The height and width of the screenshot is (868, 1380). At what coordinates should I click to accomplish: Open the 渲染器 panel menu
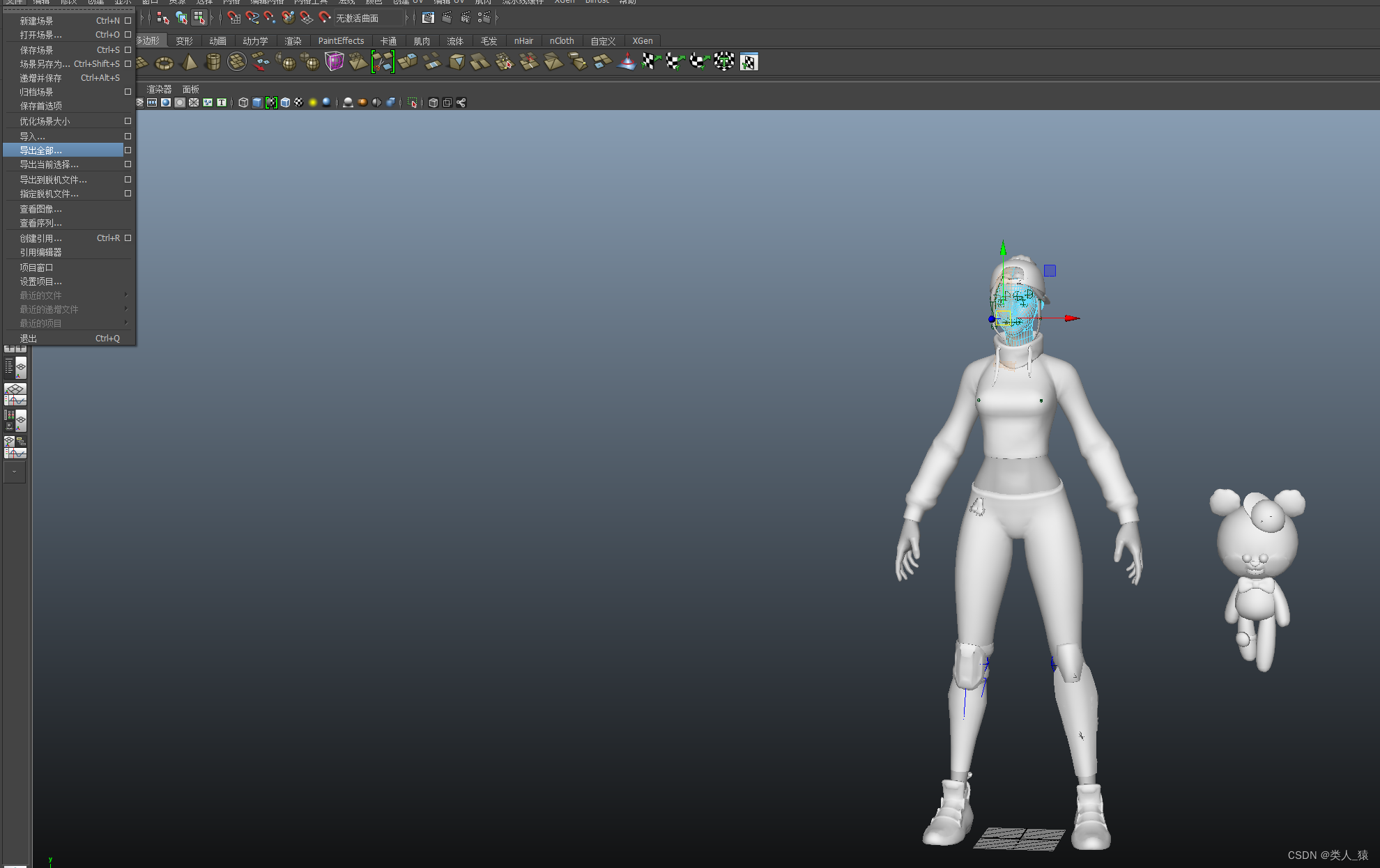159,89
